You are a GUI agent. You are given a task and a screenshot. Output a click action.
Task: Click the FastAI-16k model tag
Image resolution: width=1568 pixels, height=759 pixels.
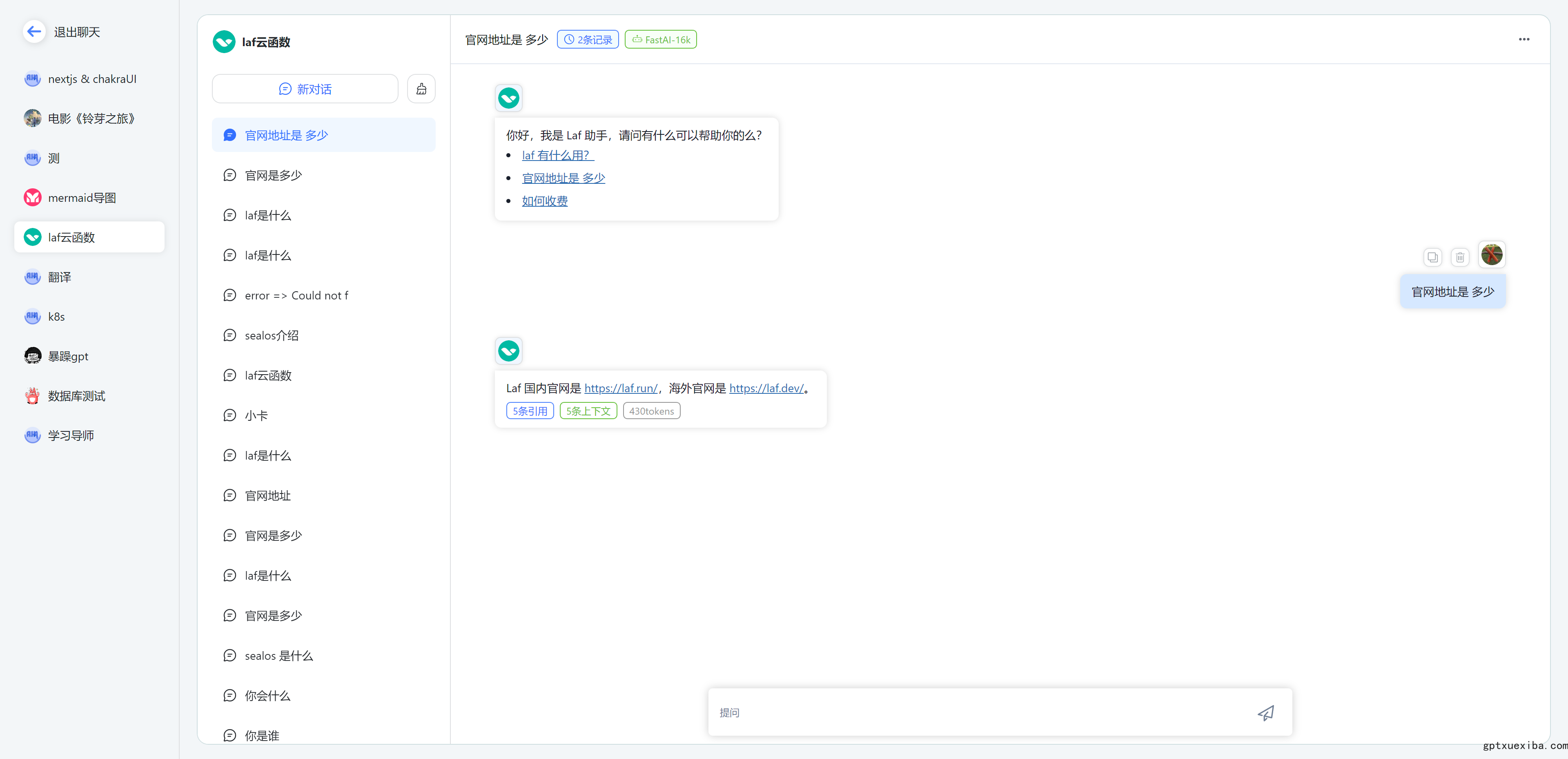(x=660, y=40)
